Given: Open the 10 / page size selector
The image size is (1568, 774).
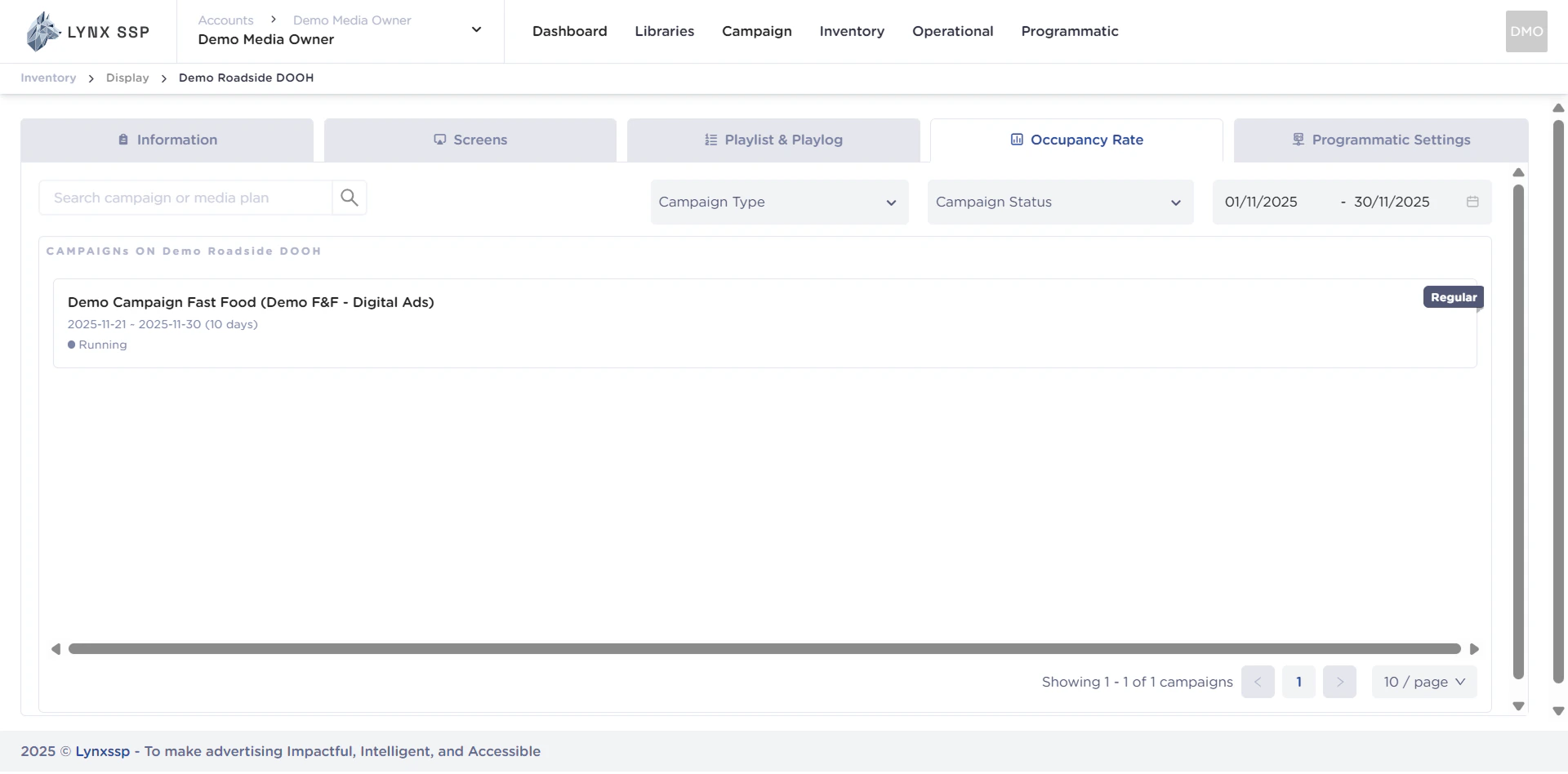Looking at the screenshot, I should 1424,682.
